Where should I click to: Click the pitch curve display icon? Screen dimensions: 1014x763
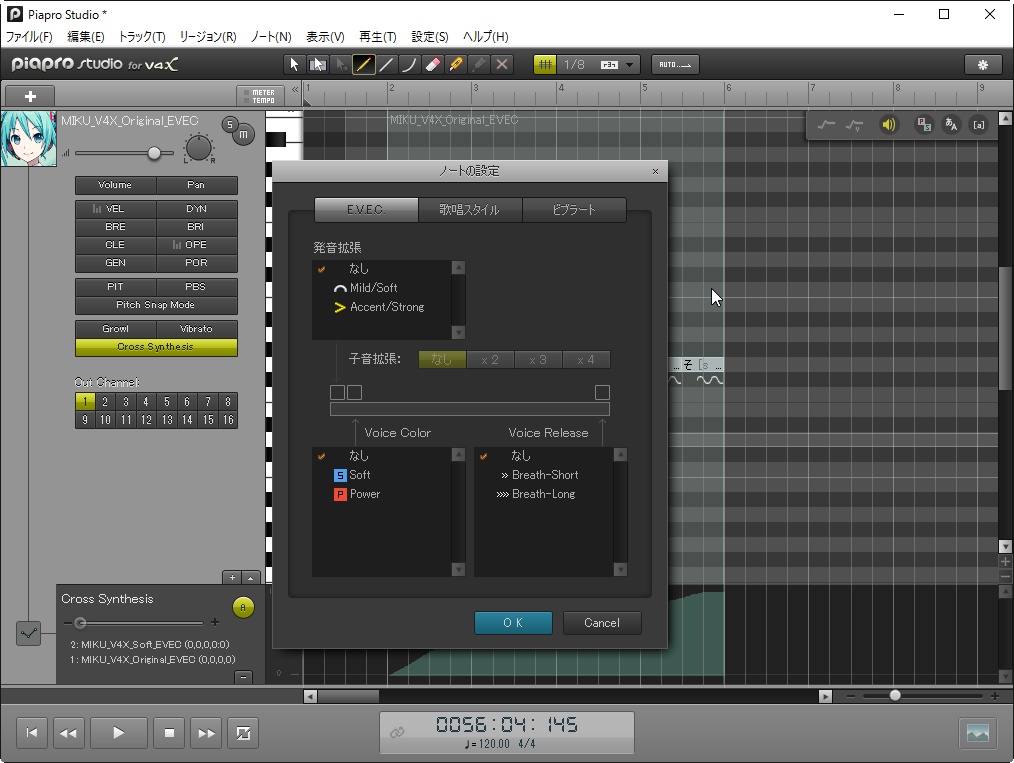[826, 125]
